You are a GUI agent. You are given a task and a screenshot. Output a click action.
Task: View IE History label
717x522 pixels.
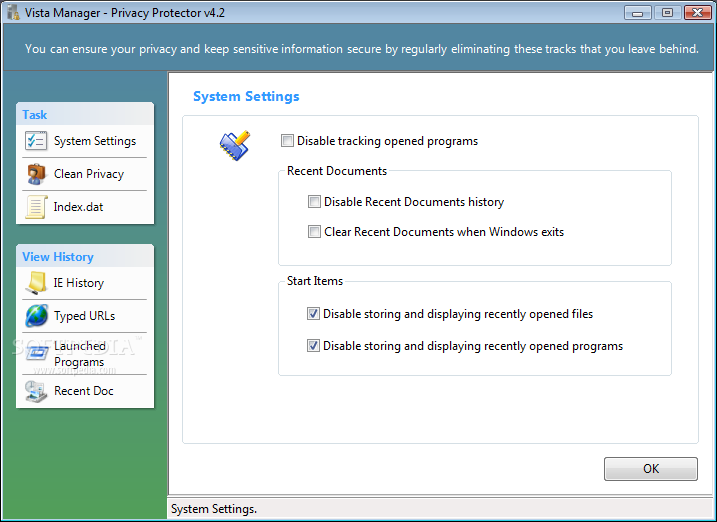[79, 283]
